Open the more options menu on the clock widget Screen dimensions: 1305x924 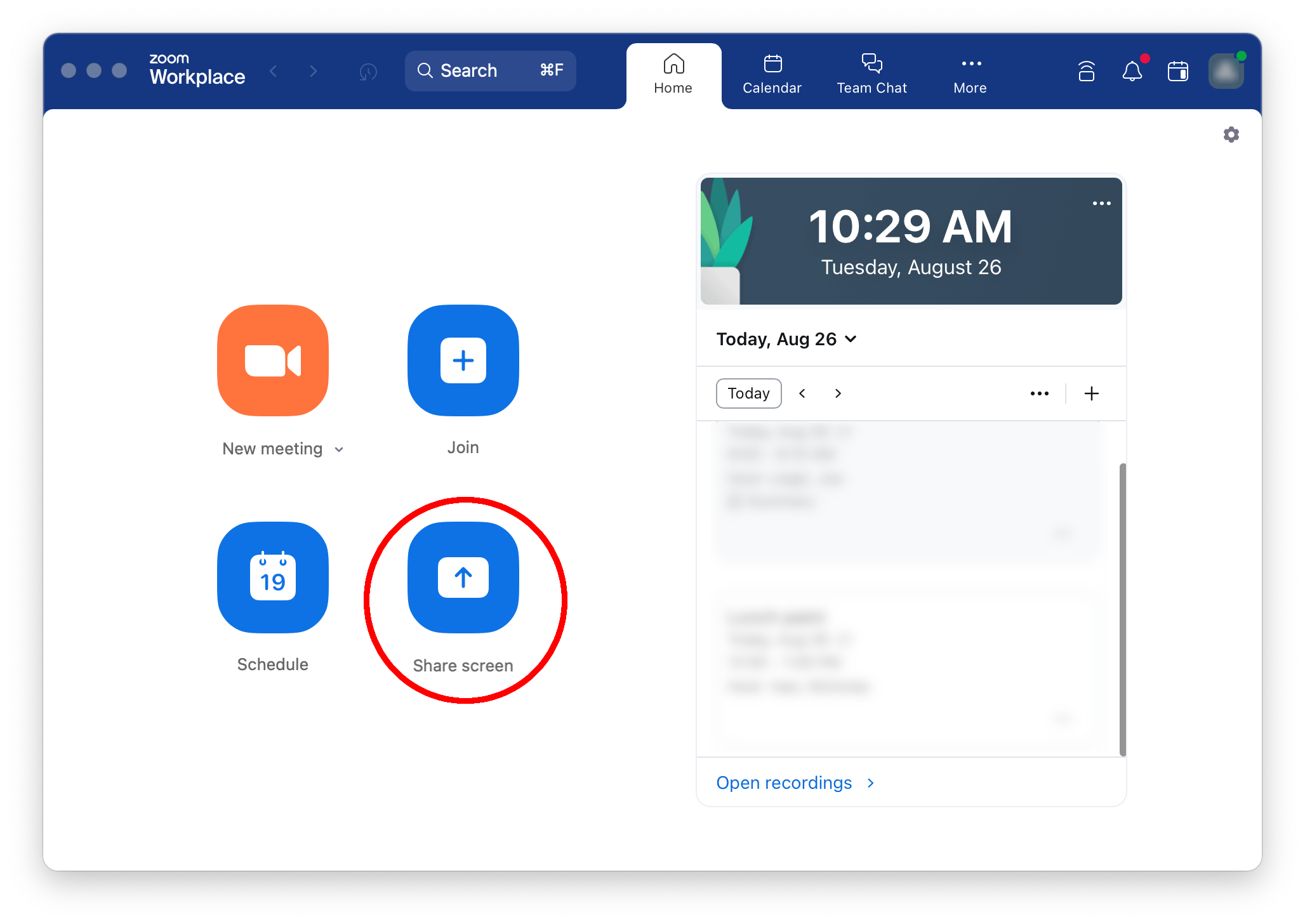pos(1103,202)
